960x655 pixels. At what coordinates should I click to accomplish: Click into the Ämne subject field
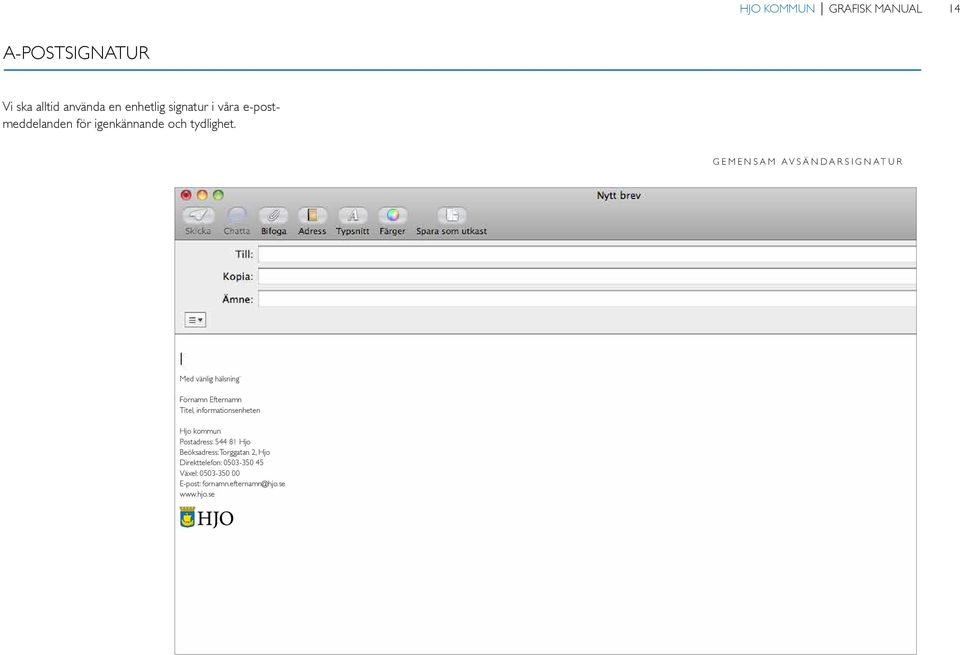(587, 299)
